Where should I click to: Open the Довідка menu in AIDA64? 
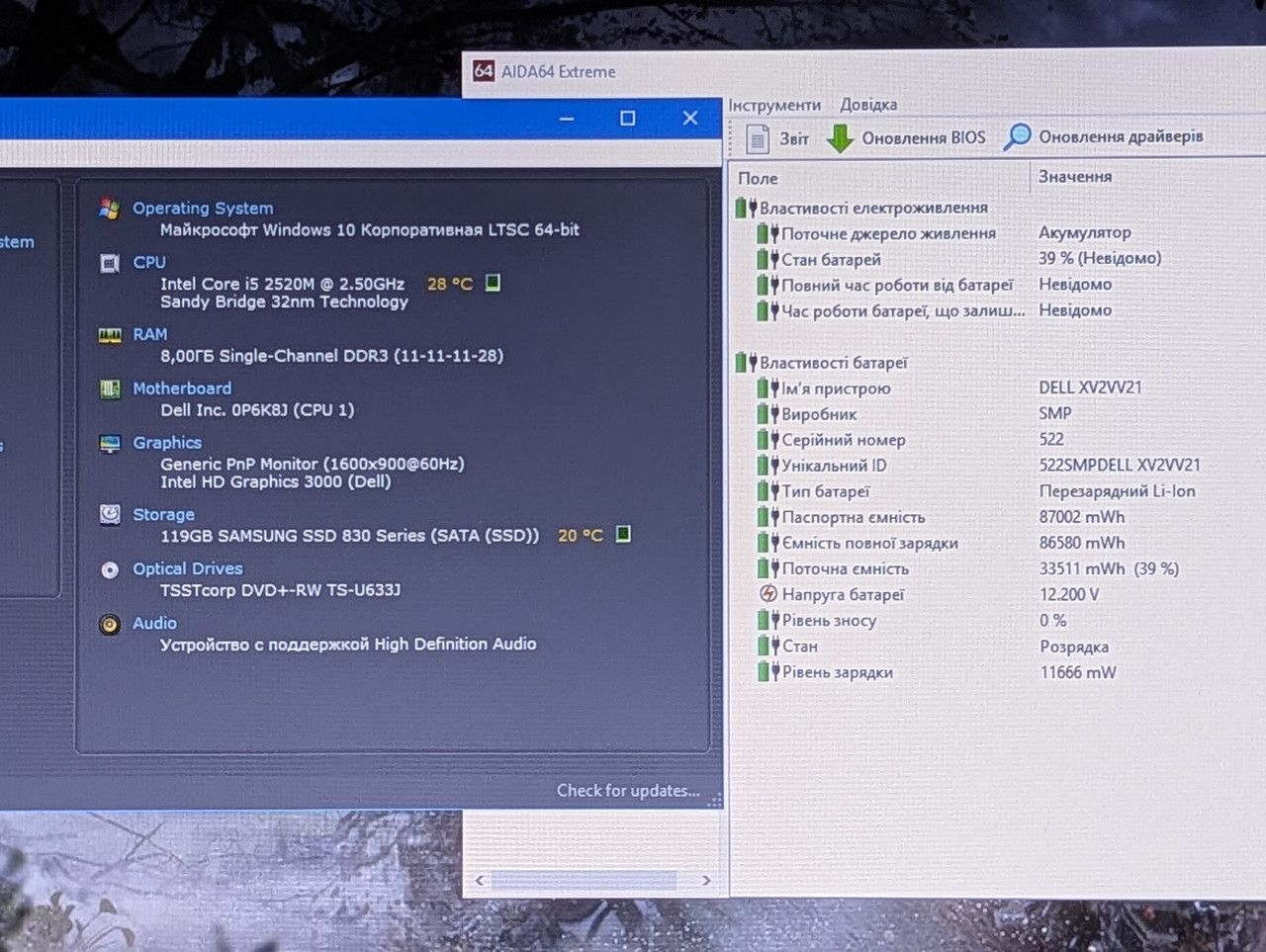[868, 105]
